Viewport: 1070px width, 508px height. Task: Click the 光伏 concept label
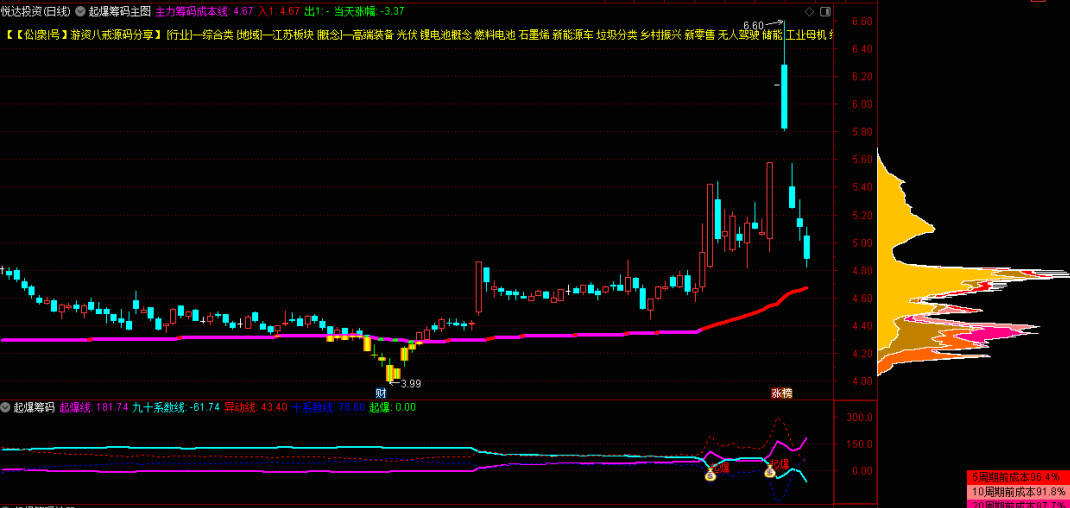[x=407, y=35]
